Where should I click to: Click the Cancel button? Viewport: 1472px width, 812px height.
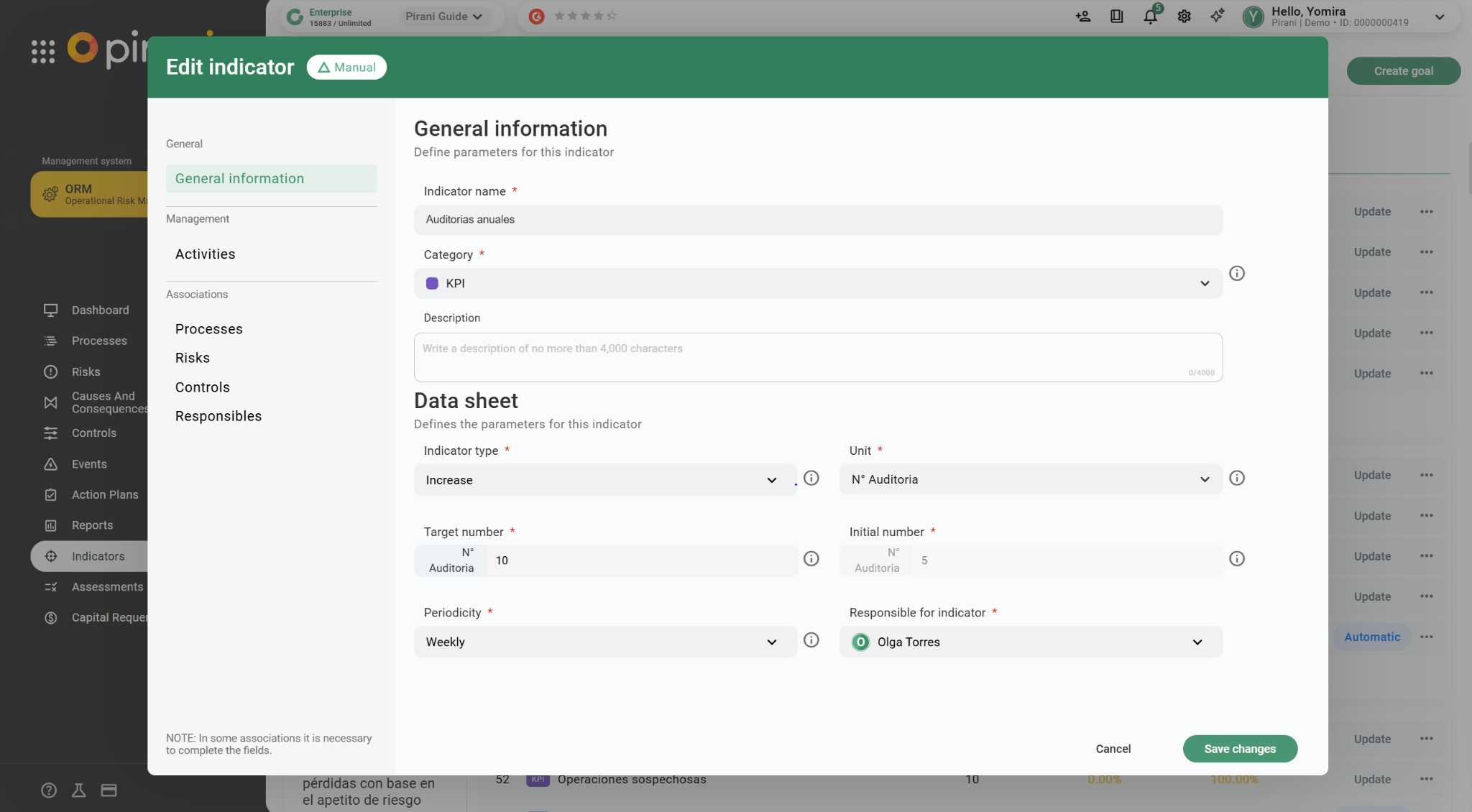[1113, 749]
